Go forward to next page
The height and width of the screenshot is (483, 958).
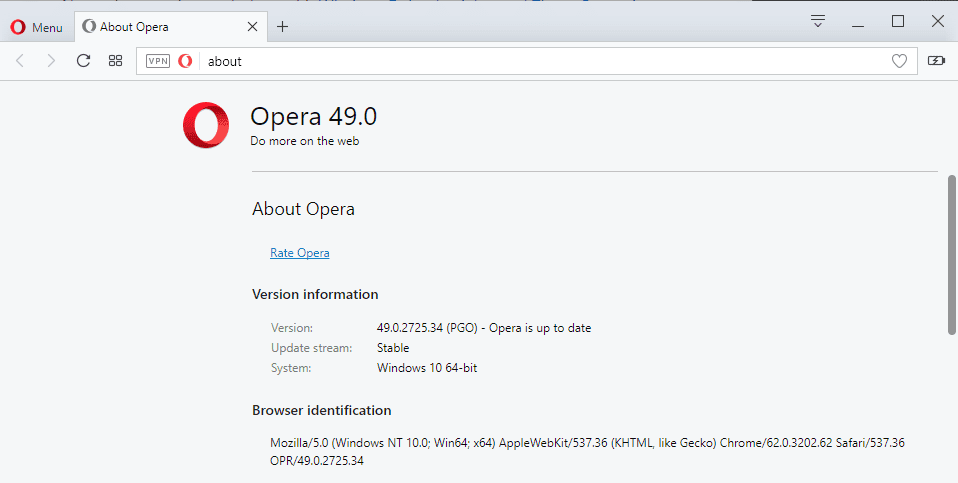point(51,61)
